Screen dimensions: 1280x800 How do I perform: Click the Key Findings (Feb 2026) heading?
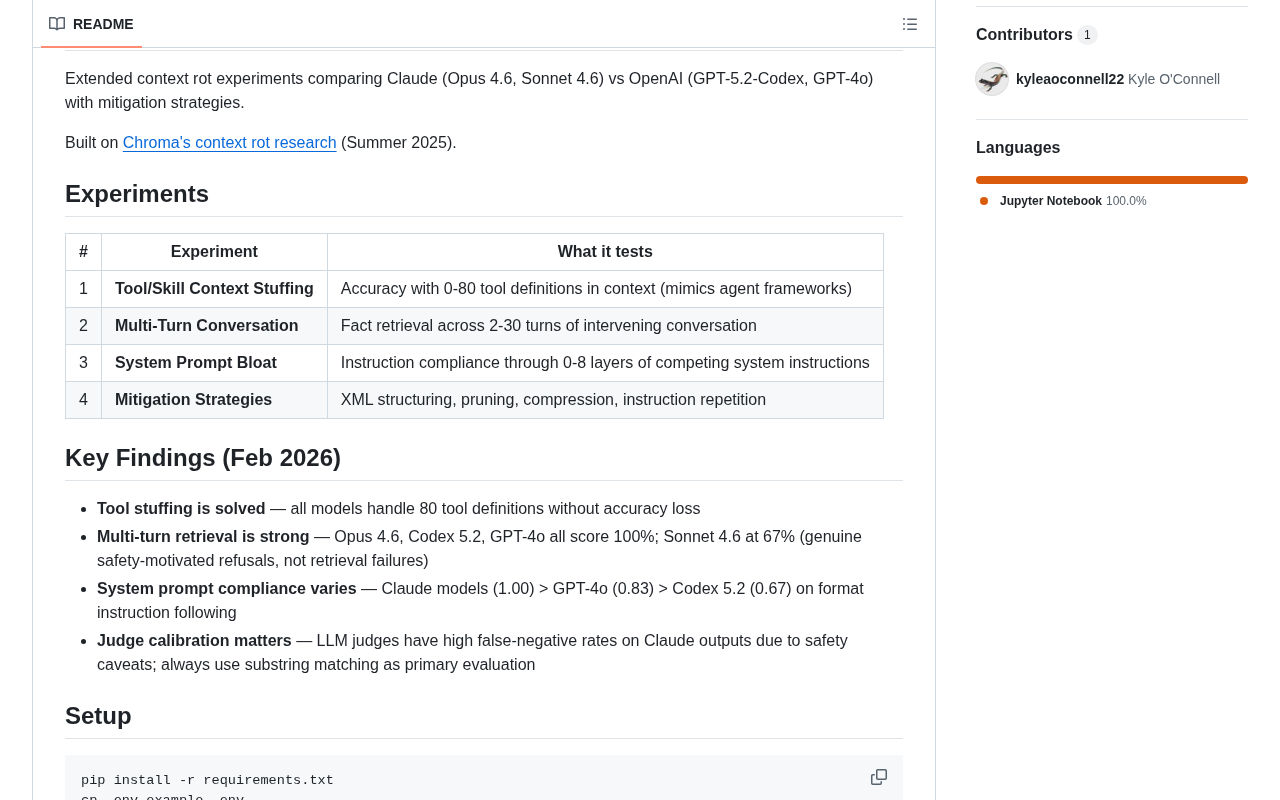[x=203, y=458]
